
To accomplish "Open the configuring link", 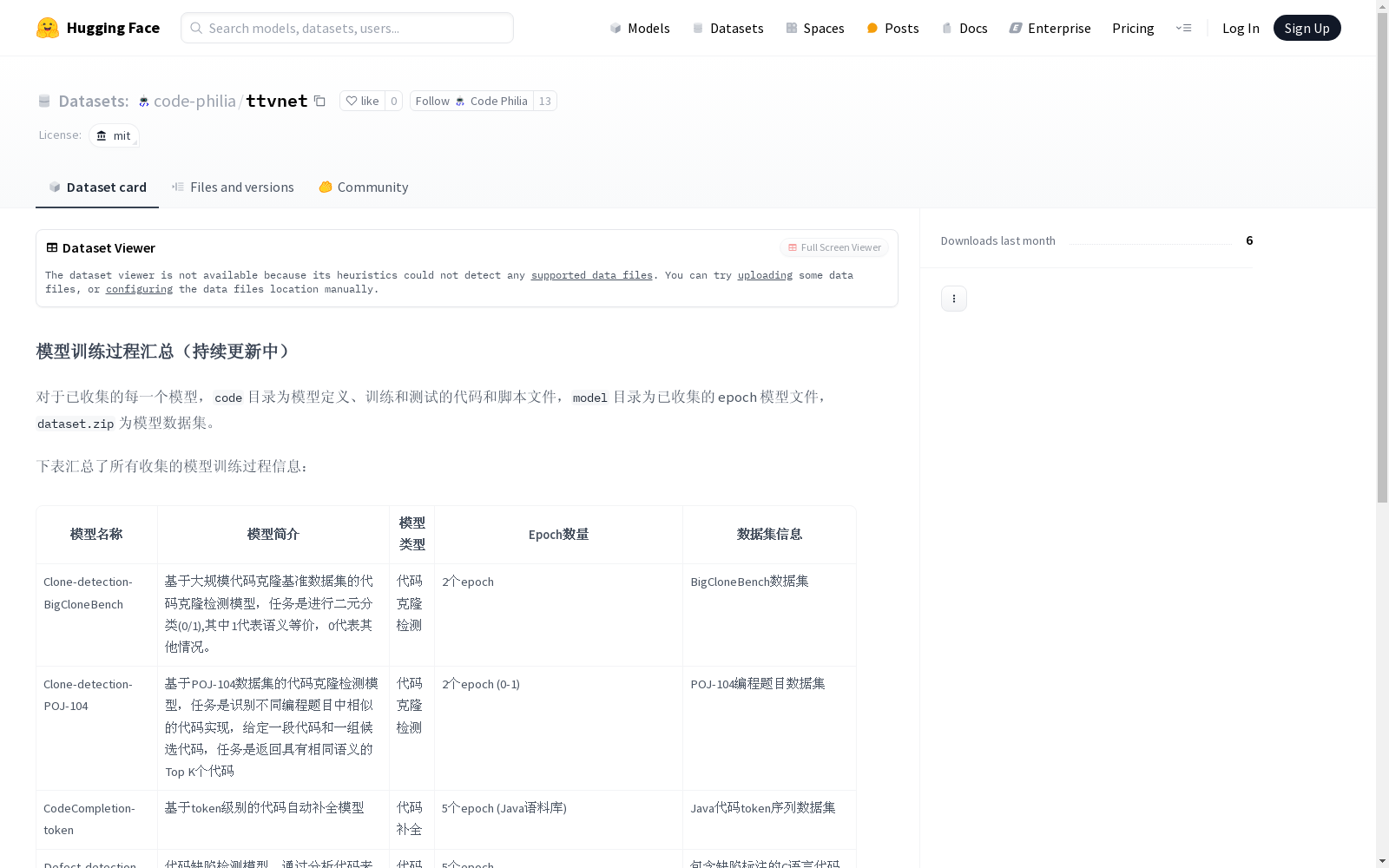I will [139, 289].
